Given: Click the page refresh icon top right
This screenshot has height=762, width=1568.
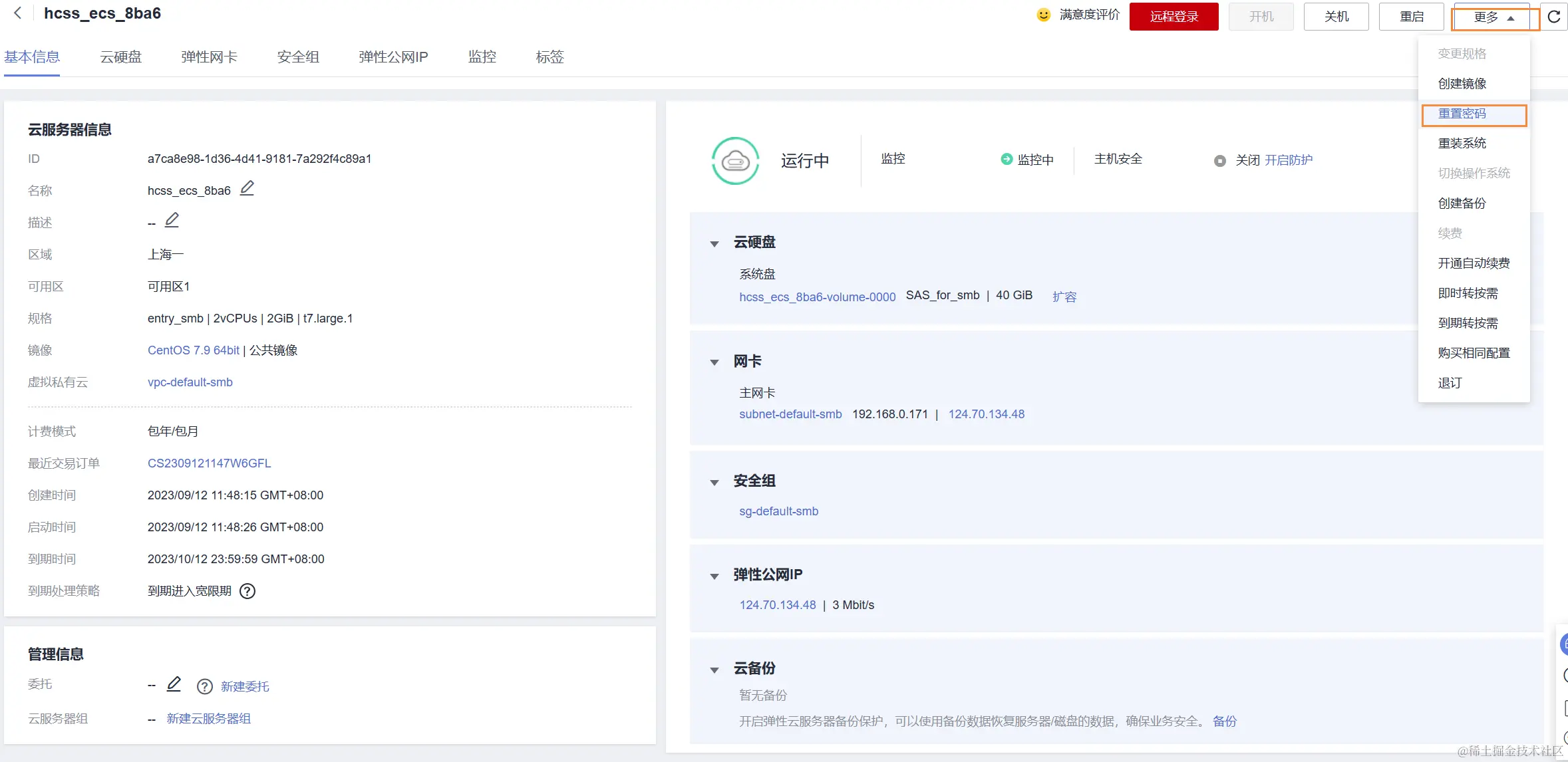Looking at the screenshot, I should coord(1554,17).
